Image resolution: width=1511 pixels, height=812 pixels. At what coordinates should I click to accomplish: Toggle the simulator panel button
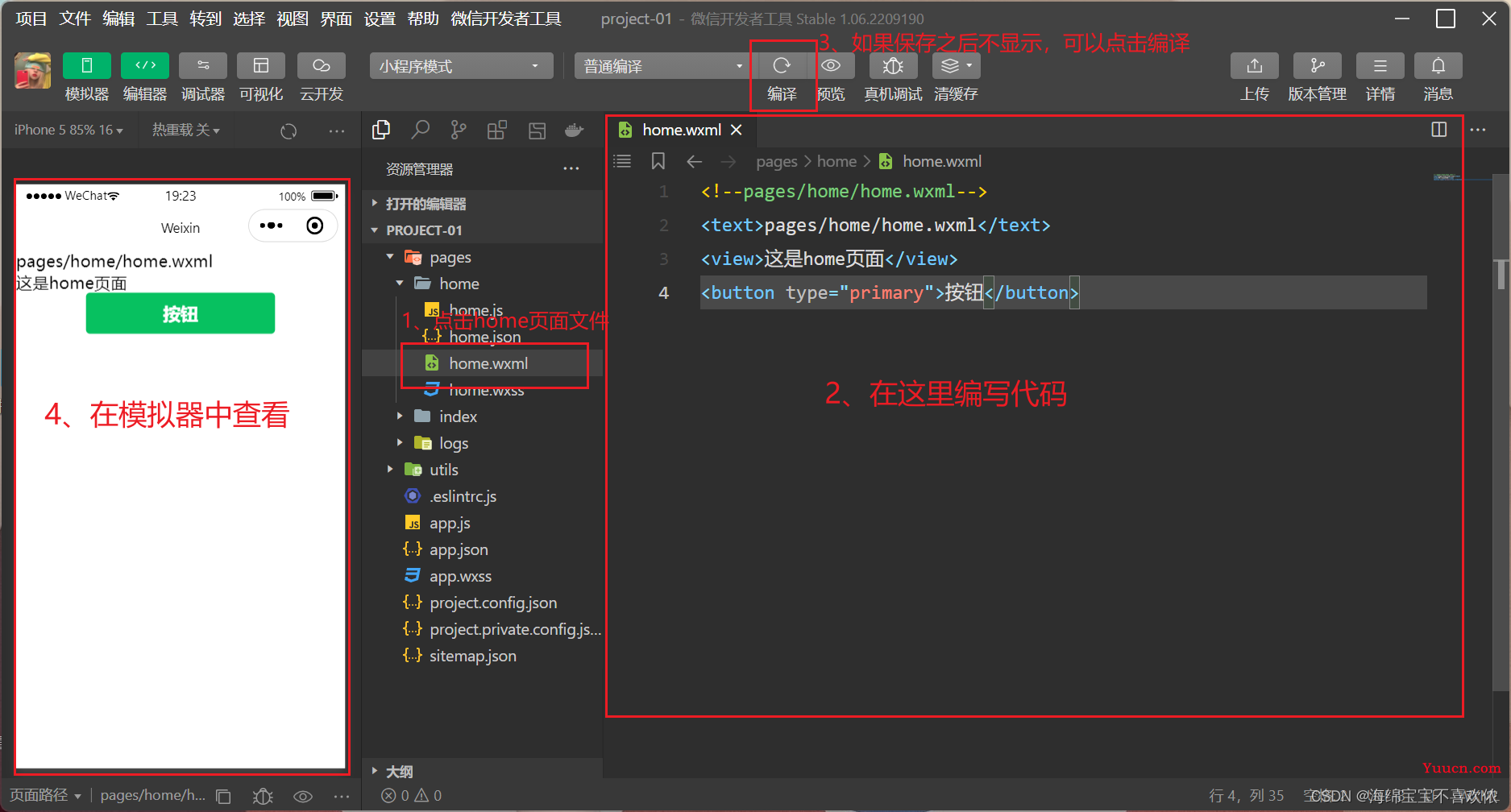click(87, 66)
